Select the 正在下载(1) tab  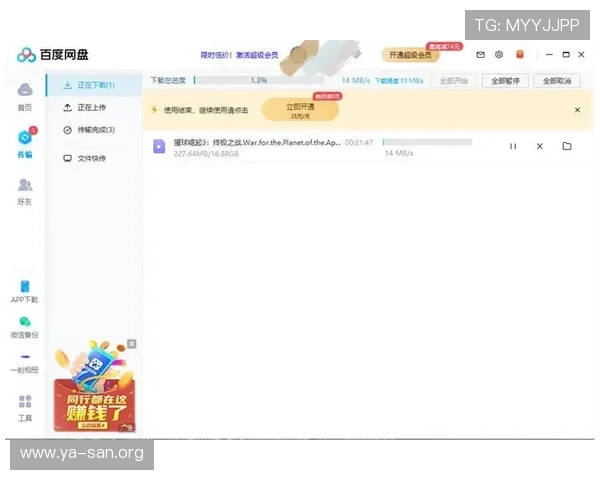point(94,85)
